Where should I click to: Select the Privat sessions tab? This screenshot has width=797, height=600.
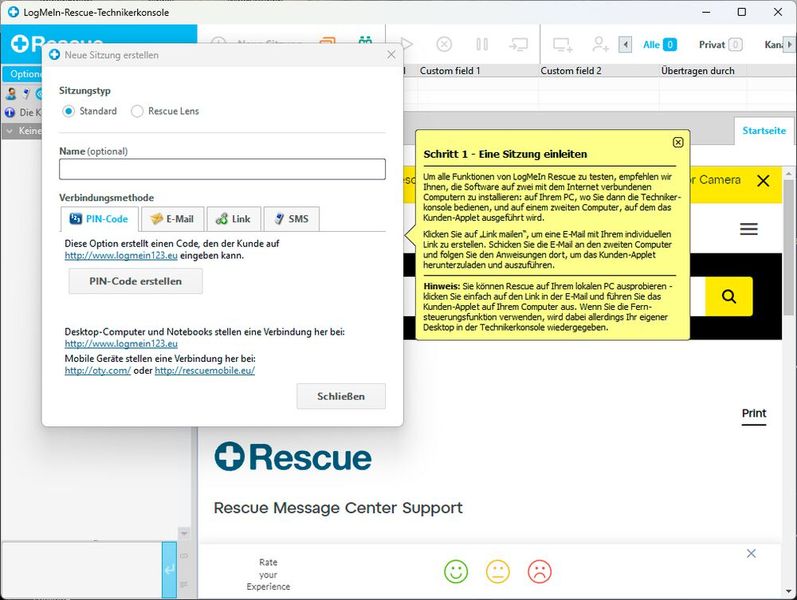720,45
